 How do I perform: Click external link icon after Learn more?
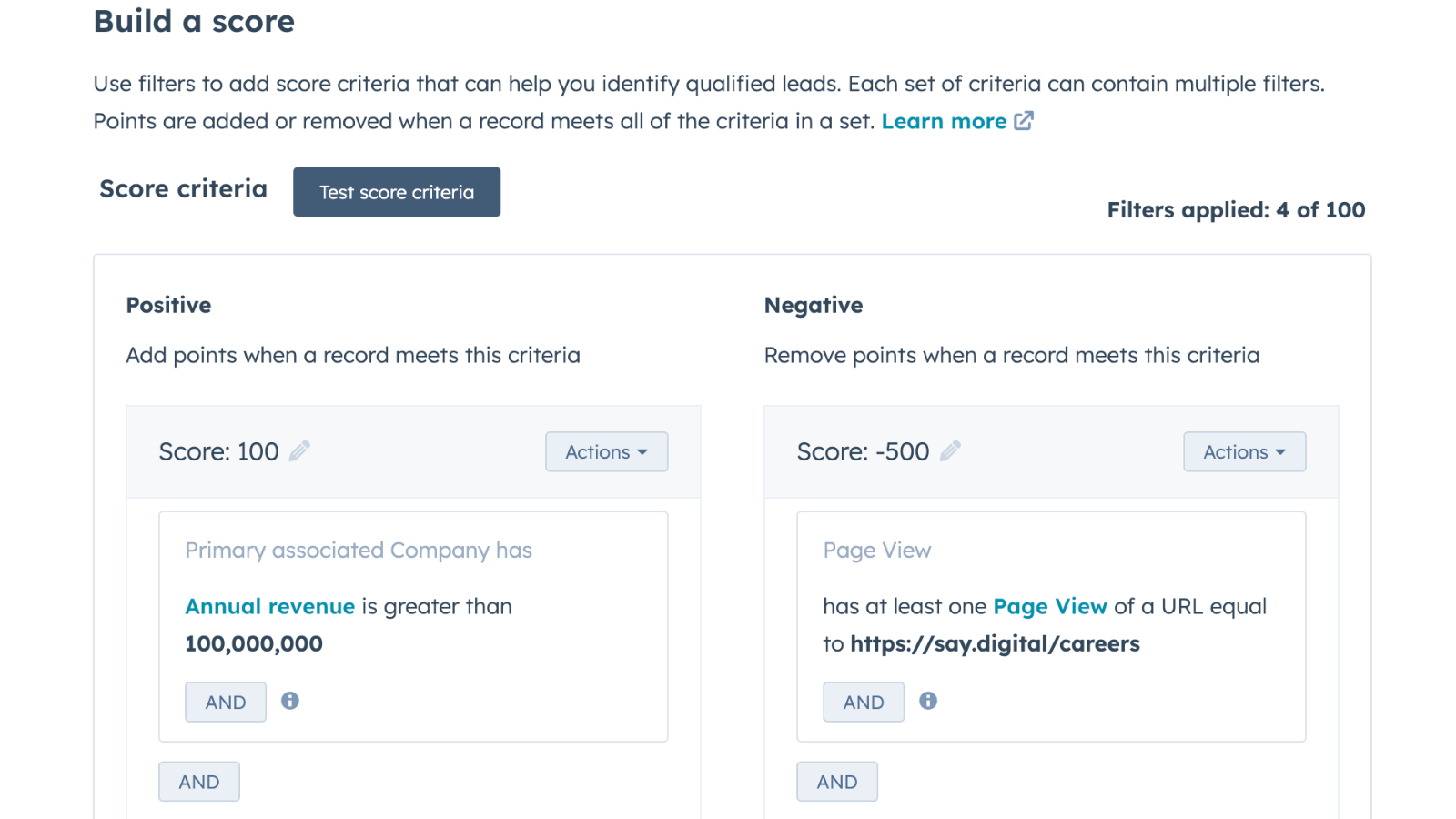coord(1024,121)
